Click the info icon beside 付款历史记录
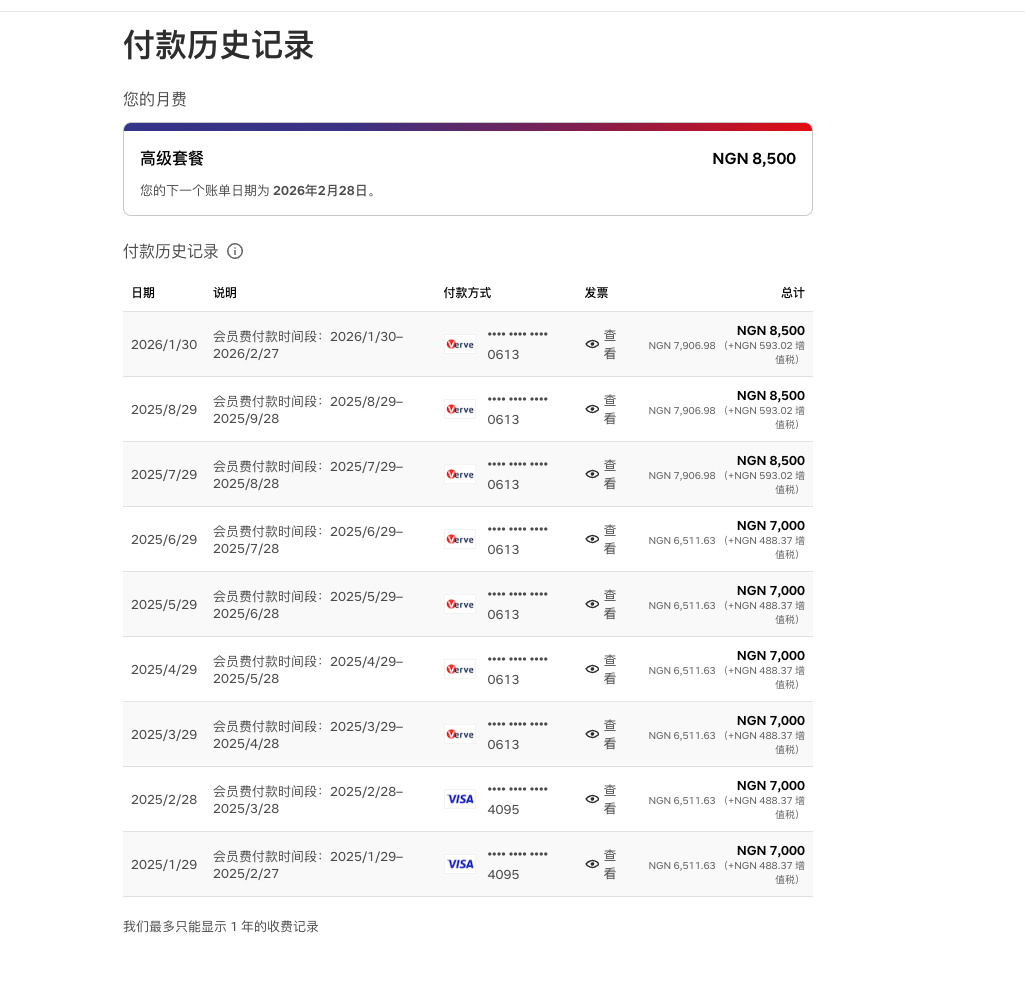The width and height of the screenshot is (1025, 995). click(x=235, y=251)
